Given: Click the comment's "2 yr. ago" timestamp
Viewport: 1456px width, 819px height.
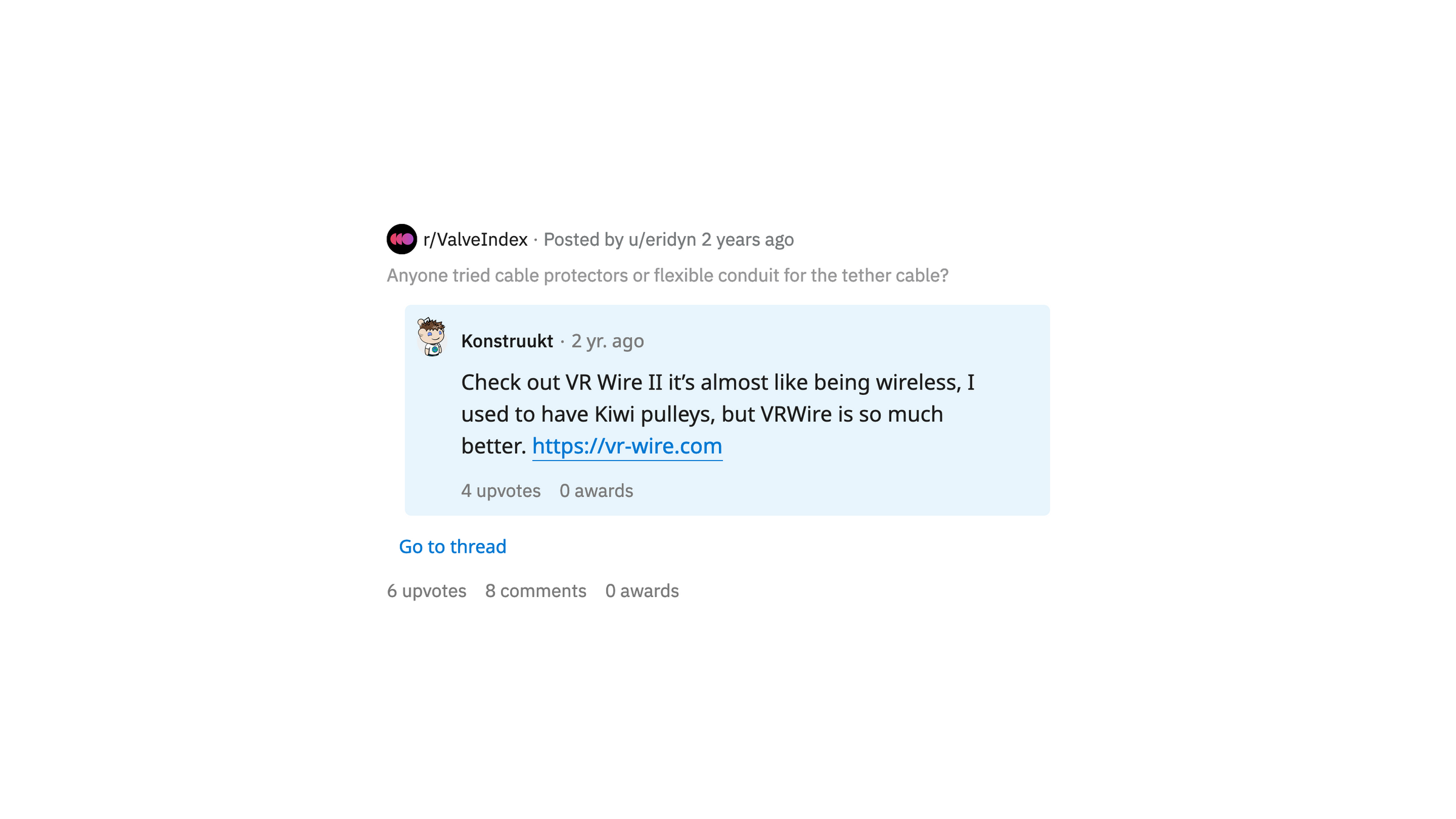Looking at the screenshot, I should [607, 341].
